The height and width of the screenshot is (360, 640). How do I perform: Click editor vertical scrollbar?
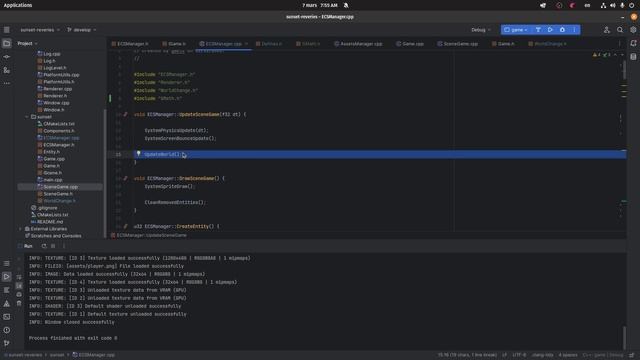pyautogui.click(x=624, y=70)
